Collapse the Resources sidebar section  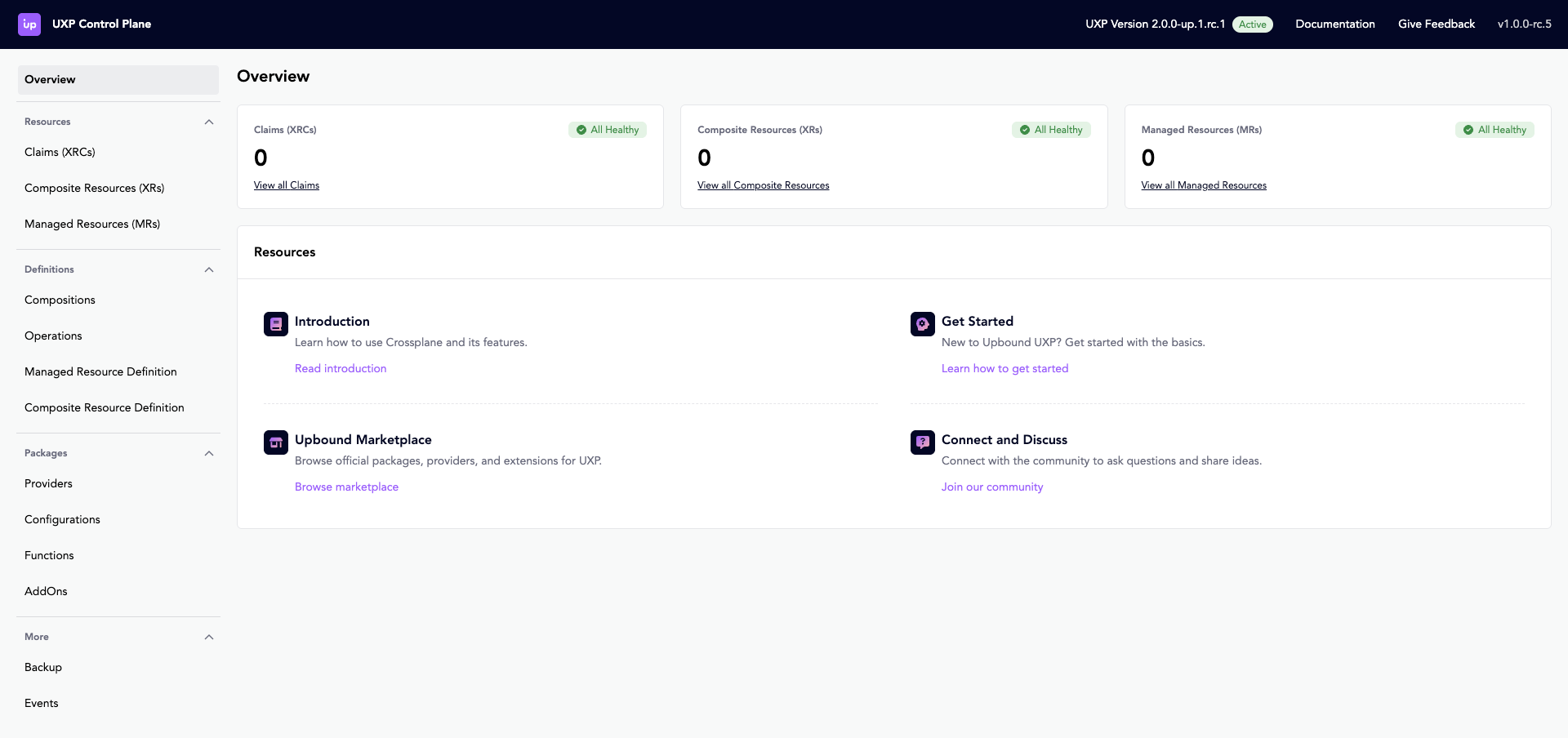(209, 122)
